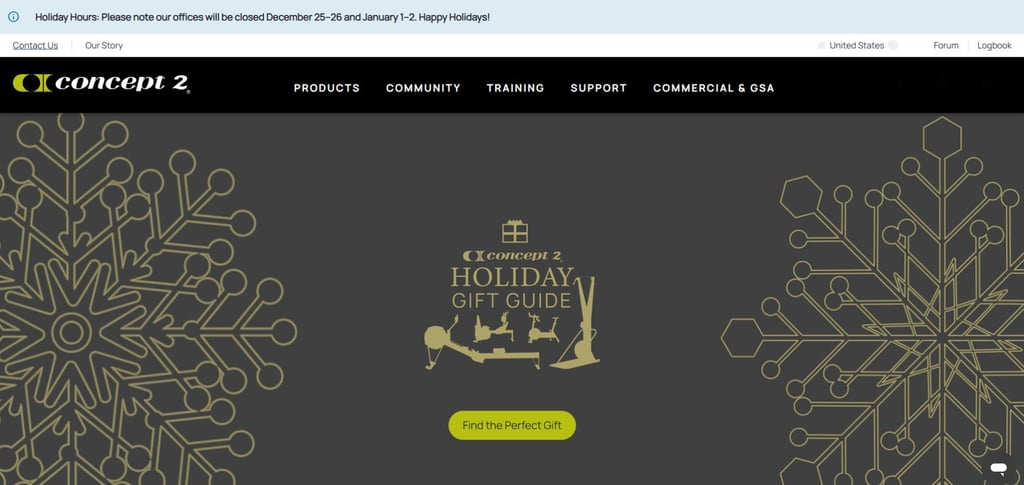Click the Contact Us link
1024x485 pixels.
point(35,46)
